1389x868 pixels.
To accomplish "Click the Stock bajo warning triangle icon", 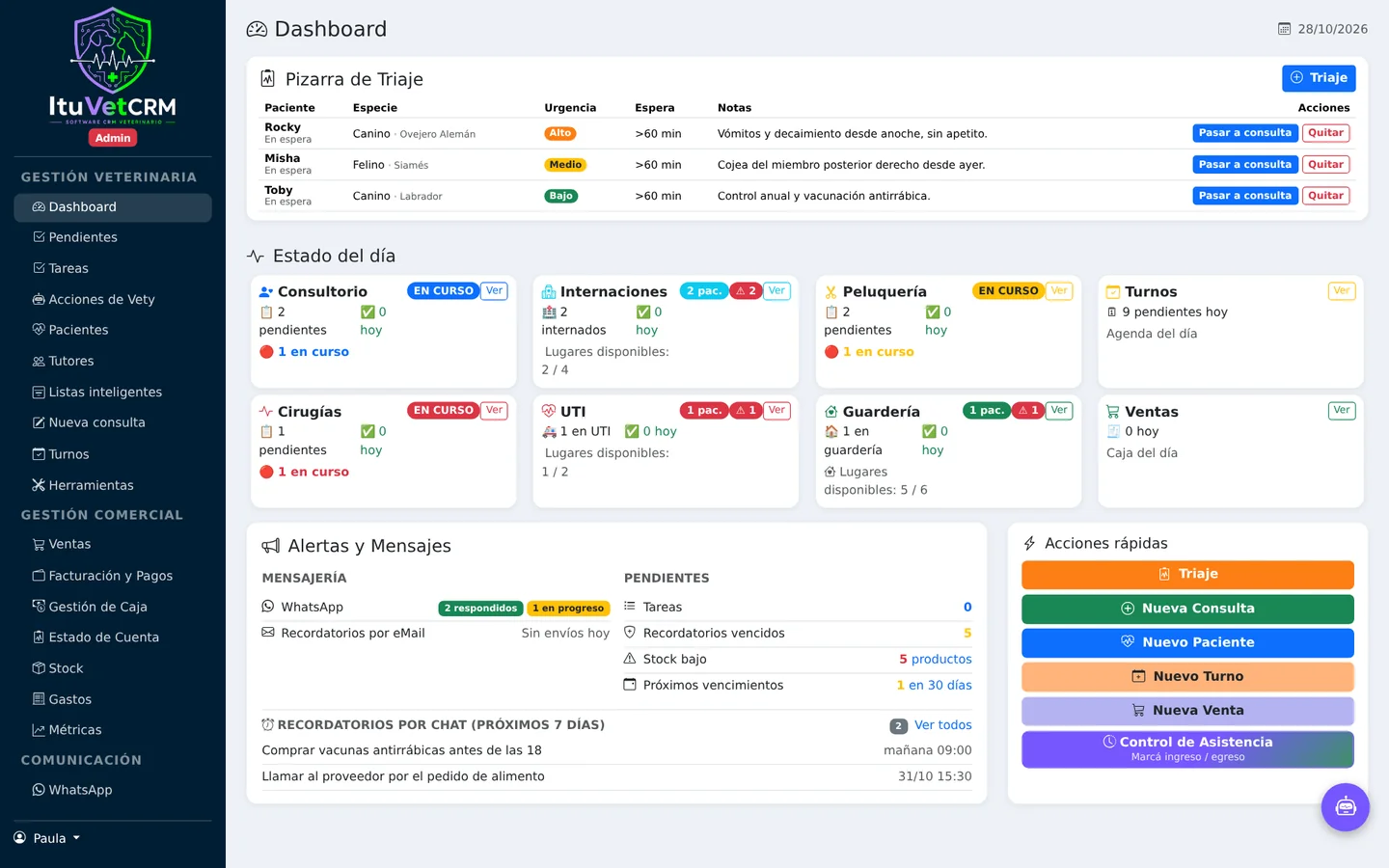I will [630, 659].
